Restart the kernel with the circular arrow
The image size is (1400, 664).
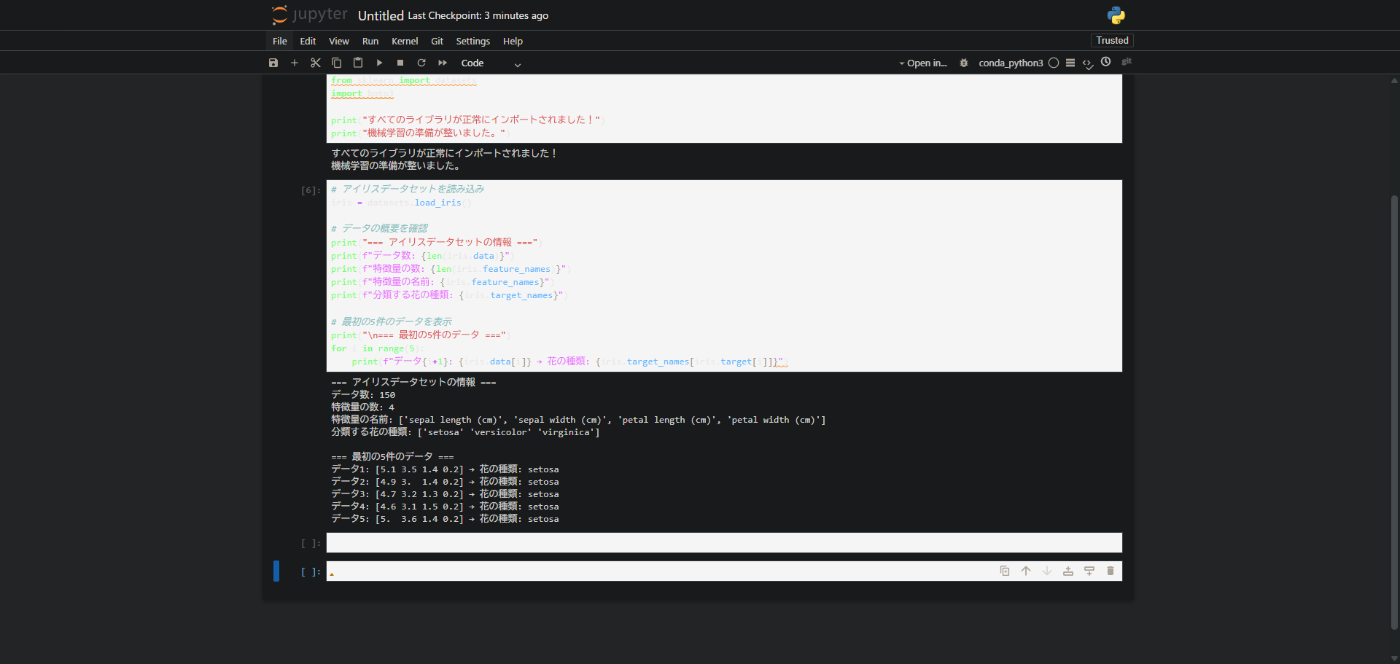(x=421, y=63)
